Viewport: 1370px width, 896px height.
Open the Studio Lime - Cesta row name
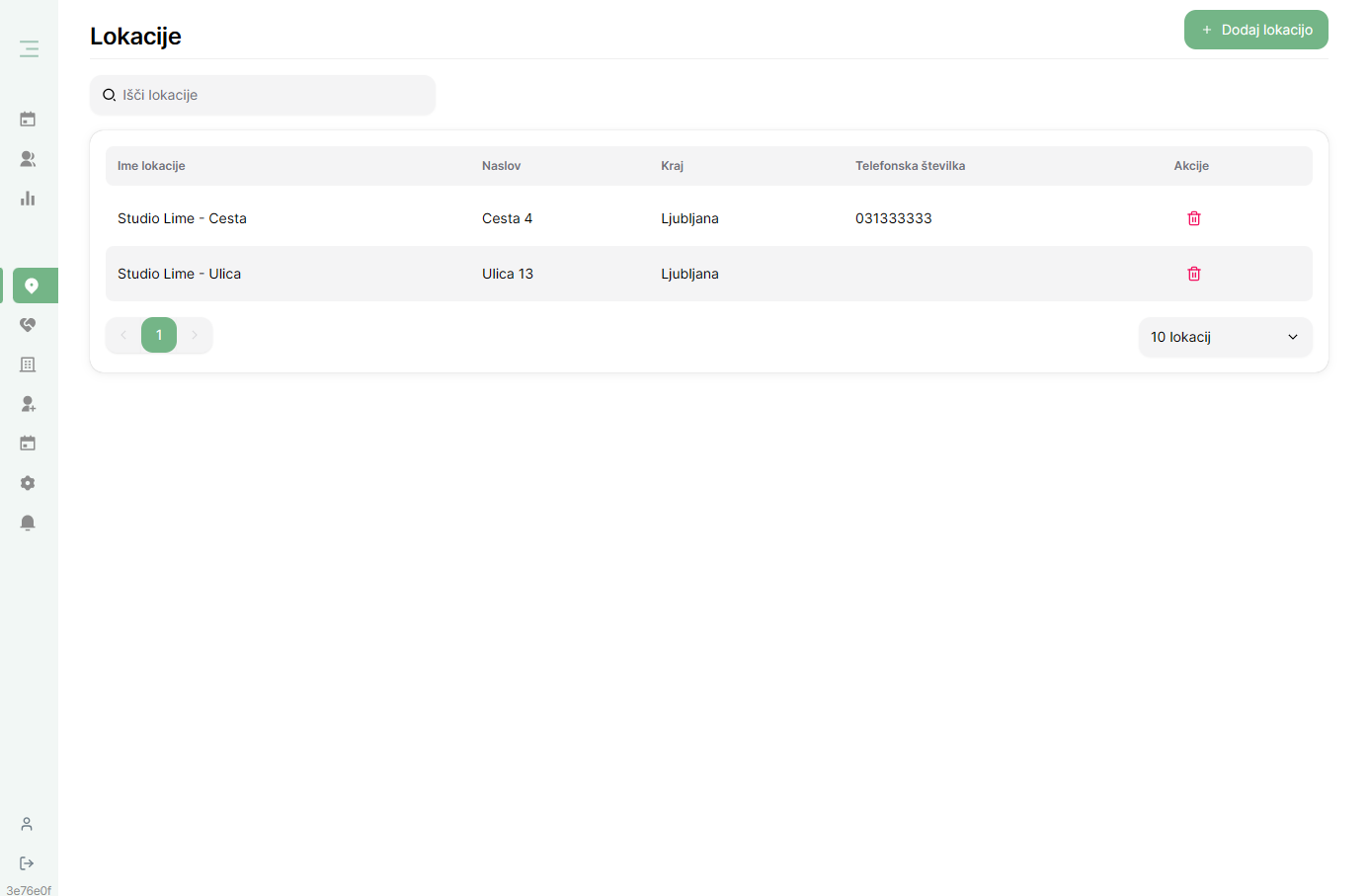pos(182,218)
